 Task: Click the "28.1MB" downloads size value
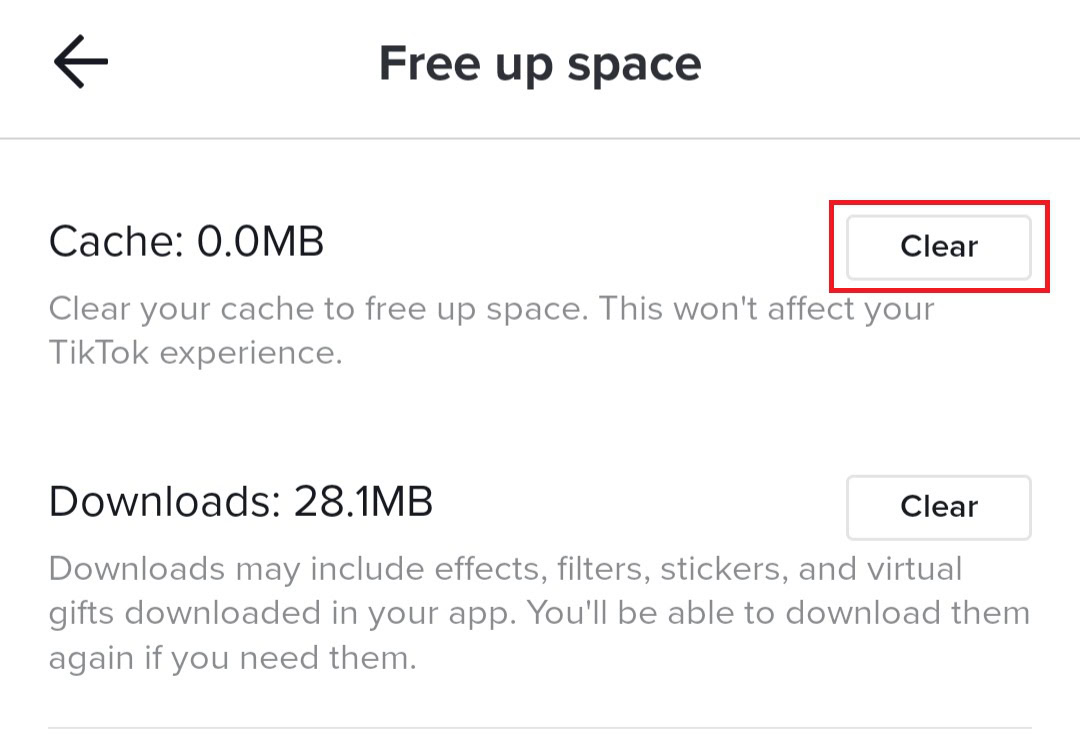tap(363, 502)
